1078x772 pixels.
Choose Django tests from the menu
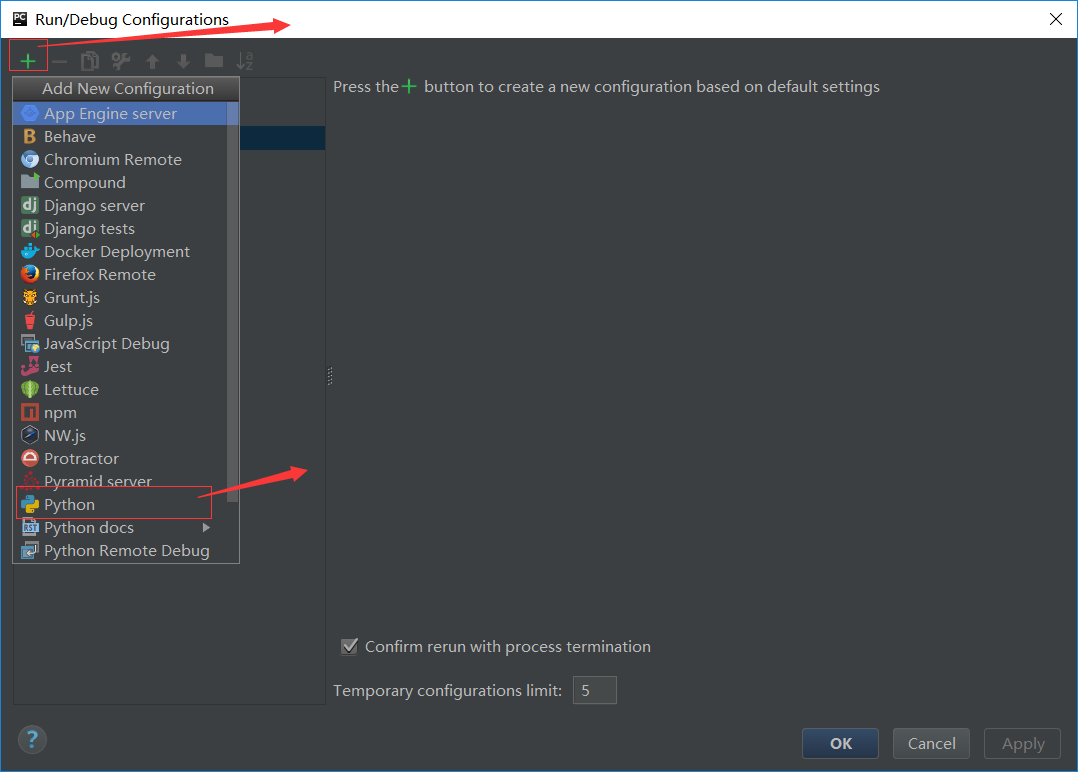coord(120,229)
